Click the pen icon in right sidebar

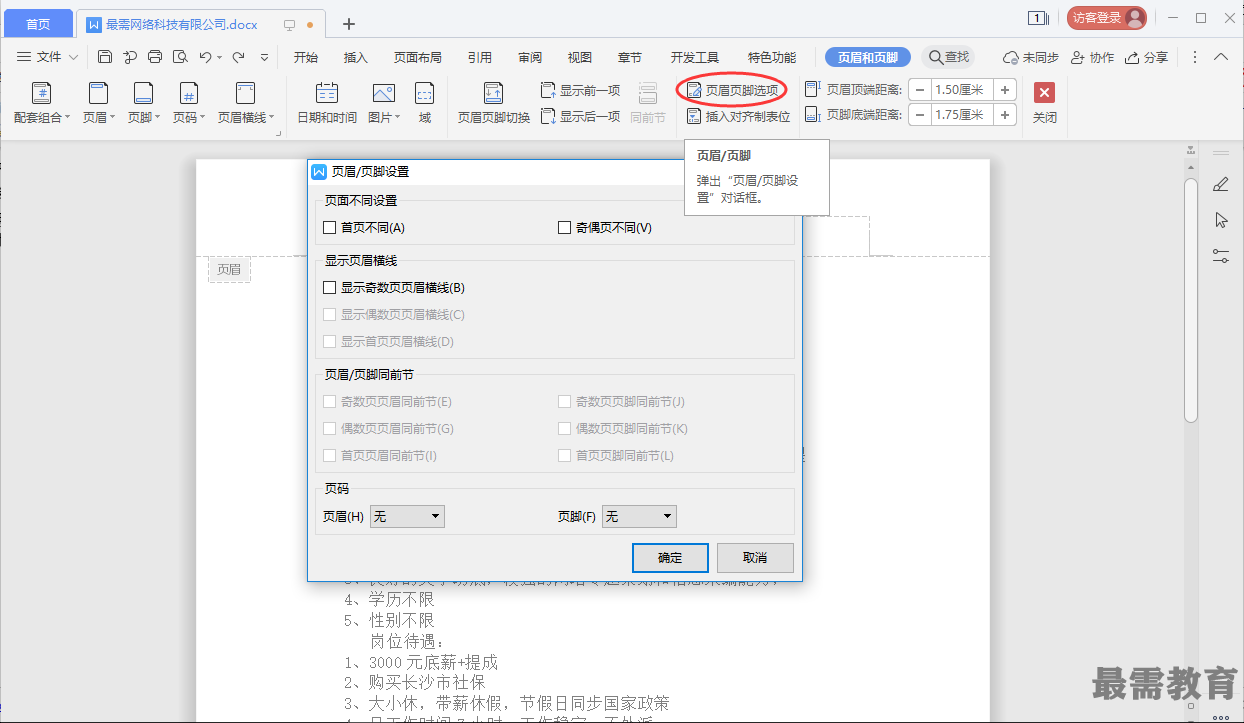pyautogui.click(x=1220, y=184)
